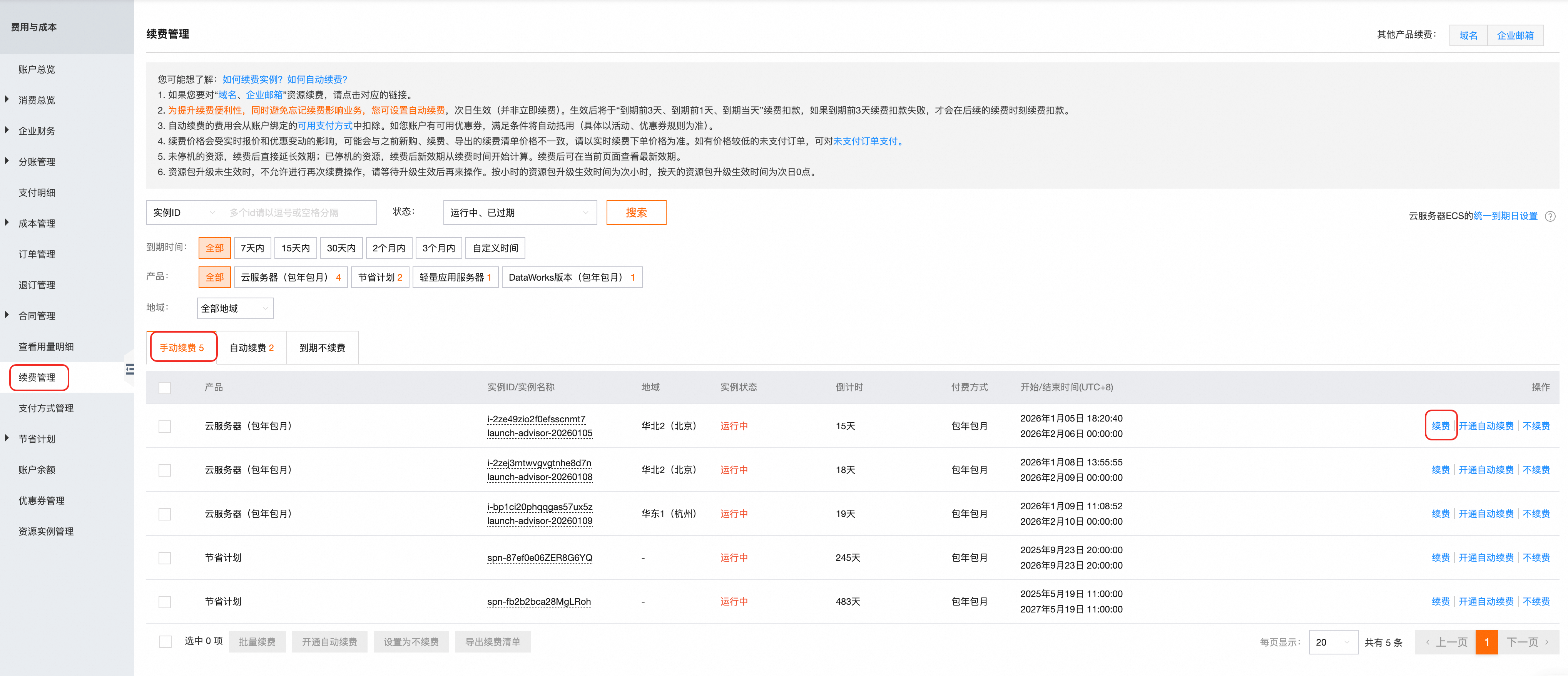
Task: Tick the select-all checkbox in table header
Action: (165, 387)
